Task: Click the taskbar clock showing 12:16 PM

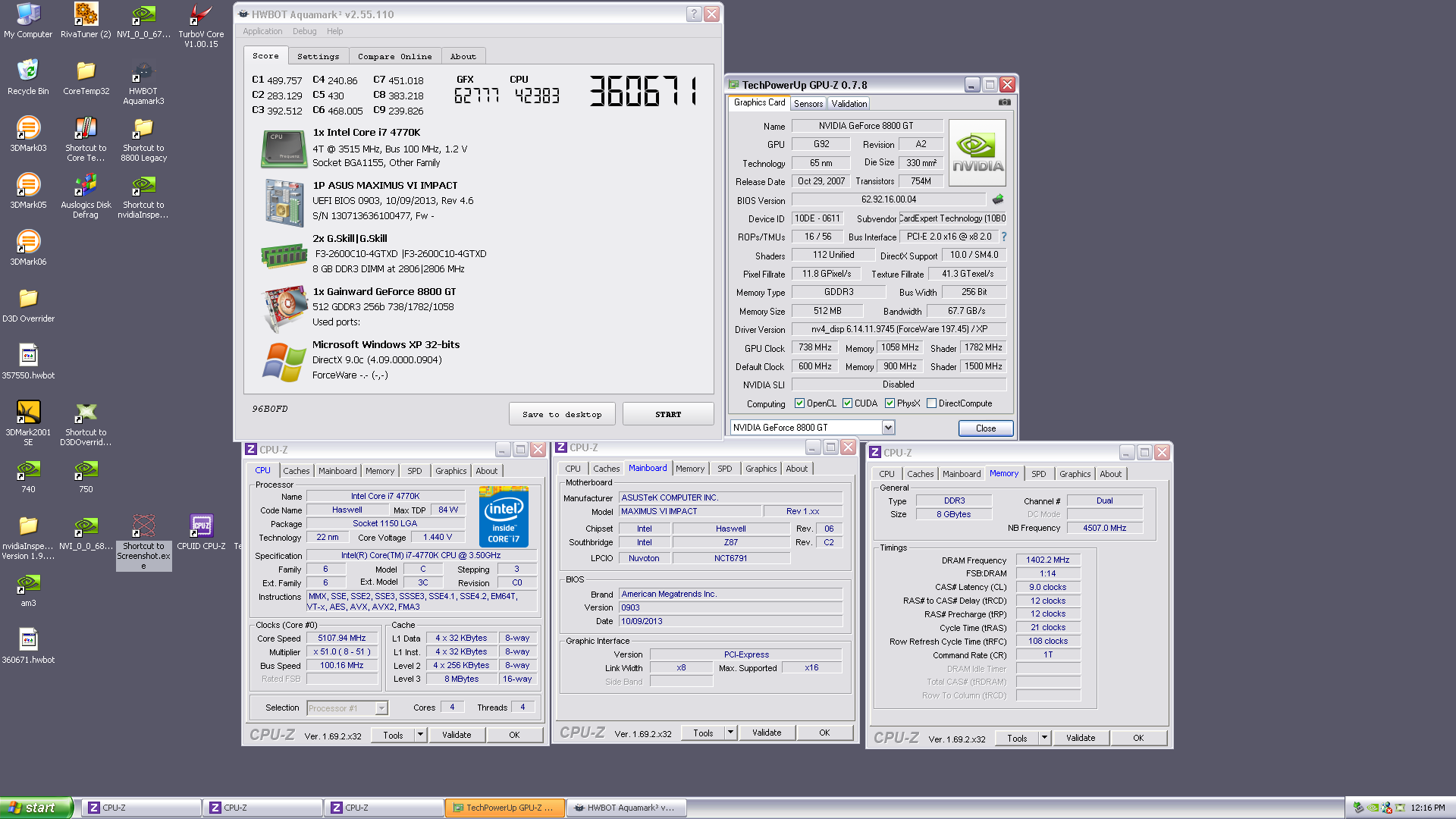Action: (1428, 808)
